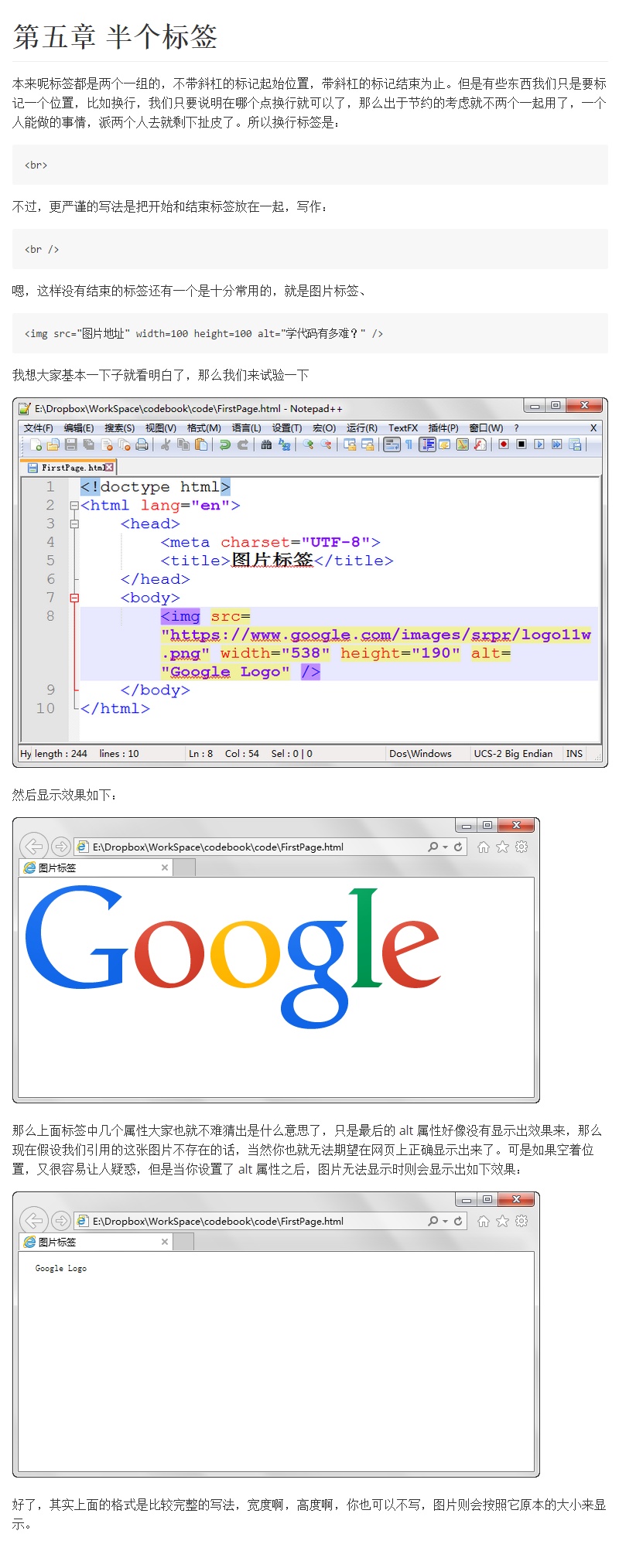Click the Google logo image in the browser
619x1568 pixels.
[x=233, y=957]
